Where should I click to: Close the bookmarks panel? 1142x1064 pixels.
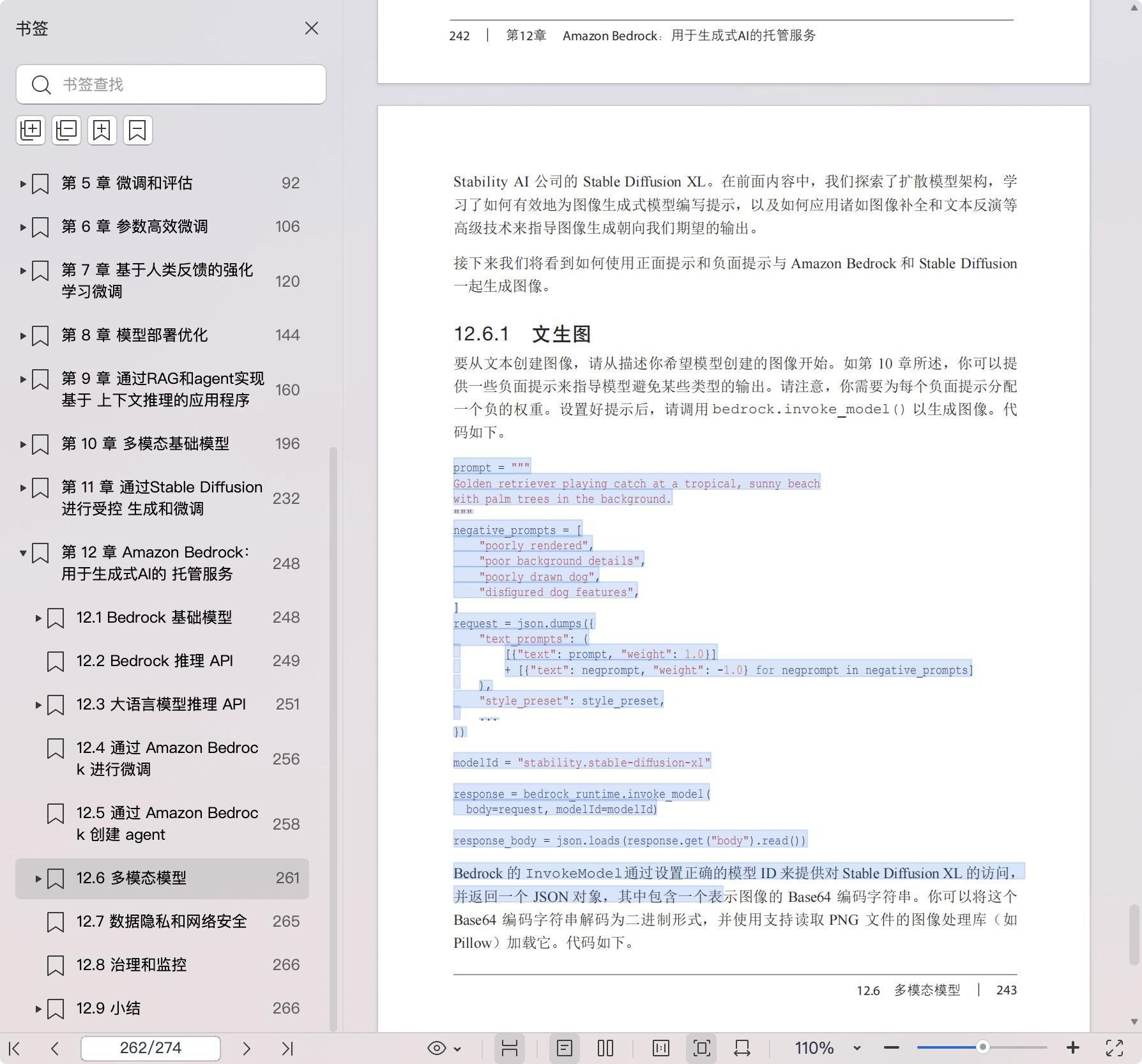point(311,28)
